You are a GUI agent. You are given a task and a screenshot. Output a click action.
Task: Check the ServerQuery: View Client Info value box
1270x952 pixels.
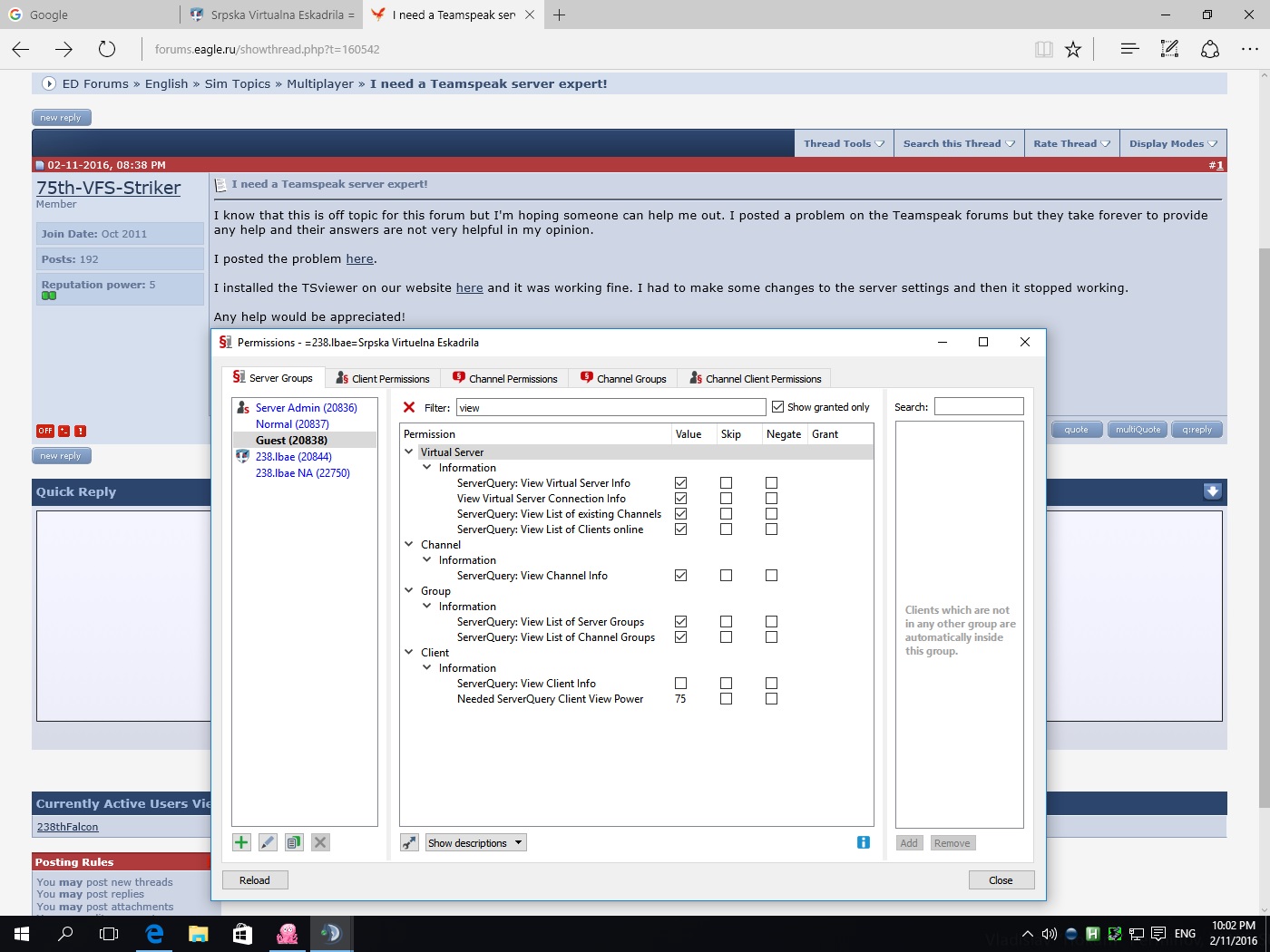(x=680, y=684)
